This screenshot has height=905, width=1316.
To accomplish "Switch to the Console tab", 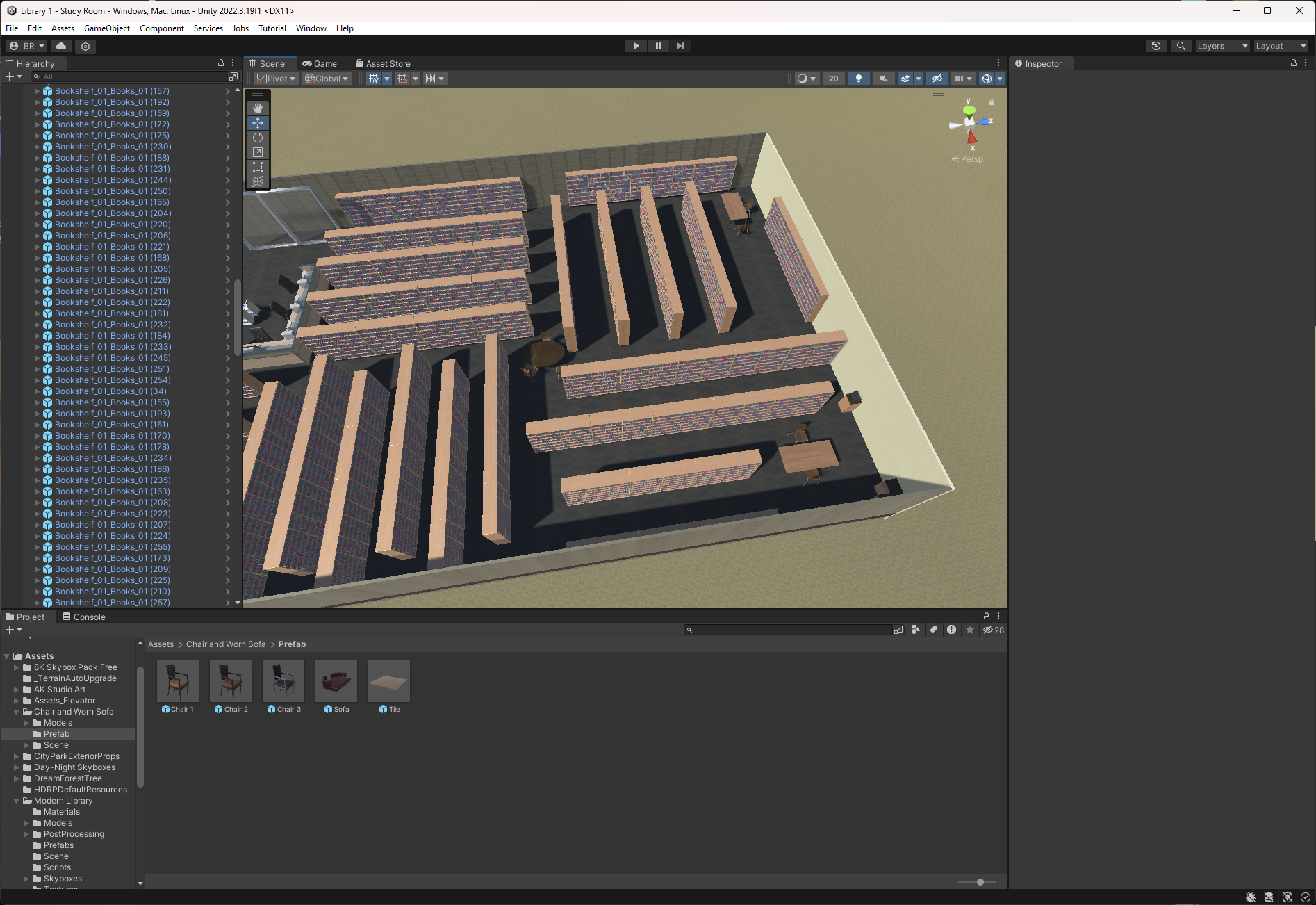I will click(x=84, y=617).
